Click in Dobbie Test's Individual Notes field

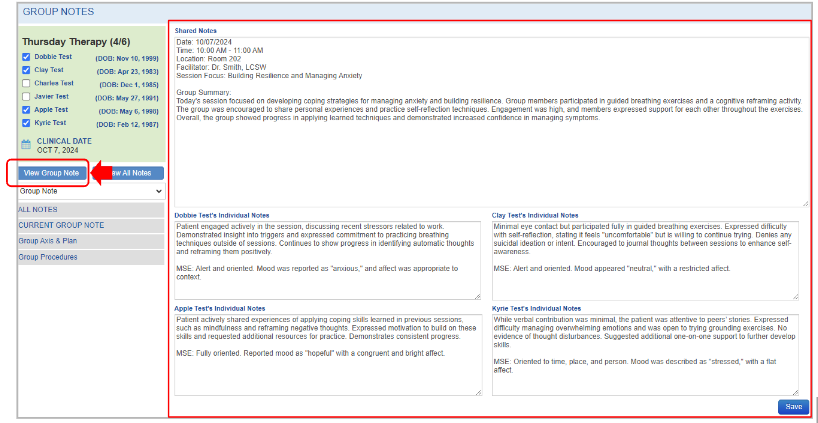tap(326, 260)
